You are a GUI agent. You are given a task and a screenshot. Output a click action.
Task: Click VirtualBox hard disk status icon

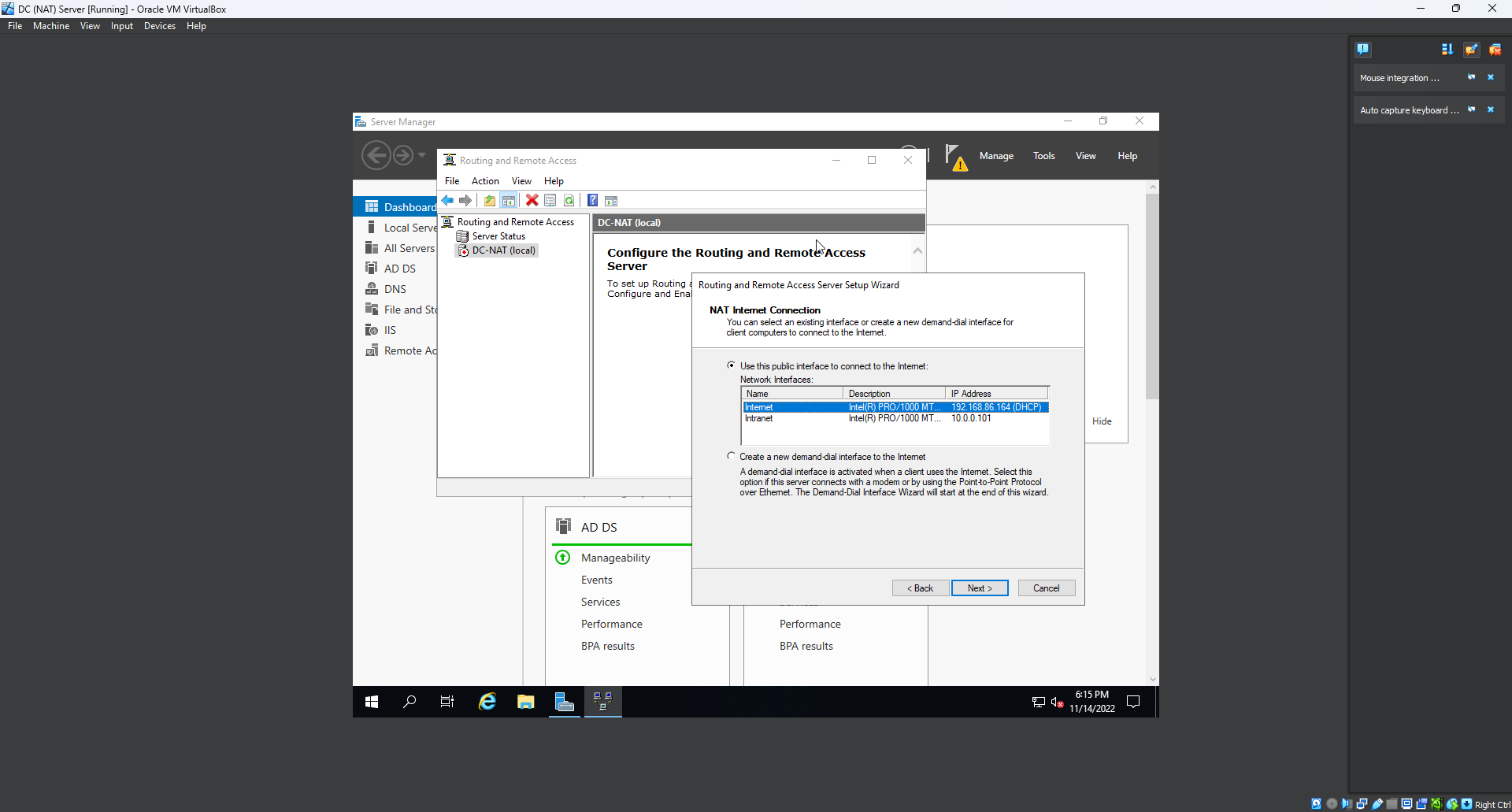1317,804
